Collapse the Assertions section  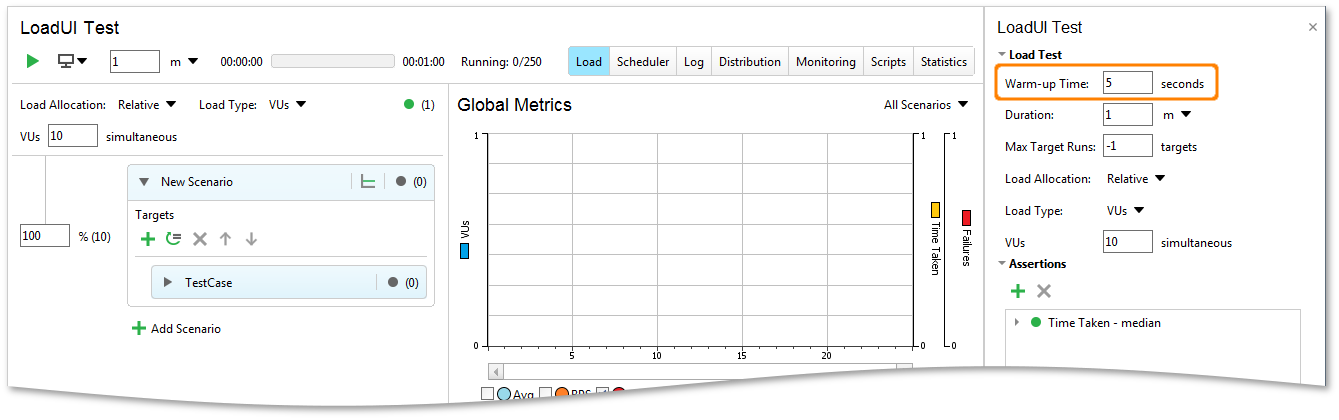click(1002, 264)
